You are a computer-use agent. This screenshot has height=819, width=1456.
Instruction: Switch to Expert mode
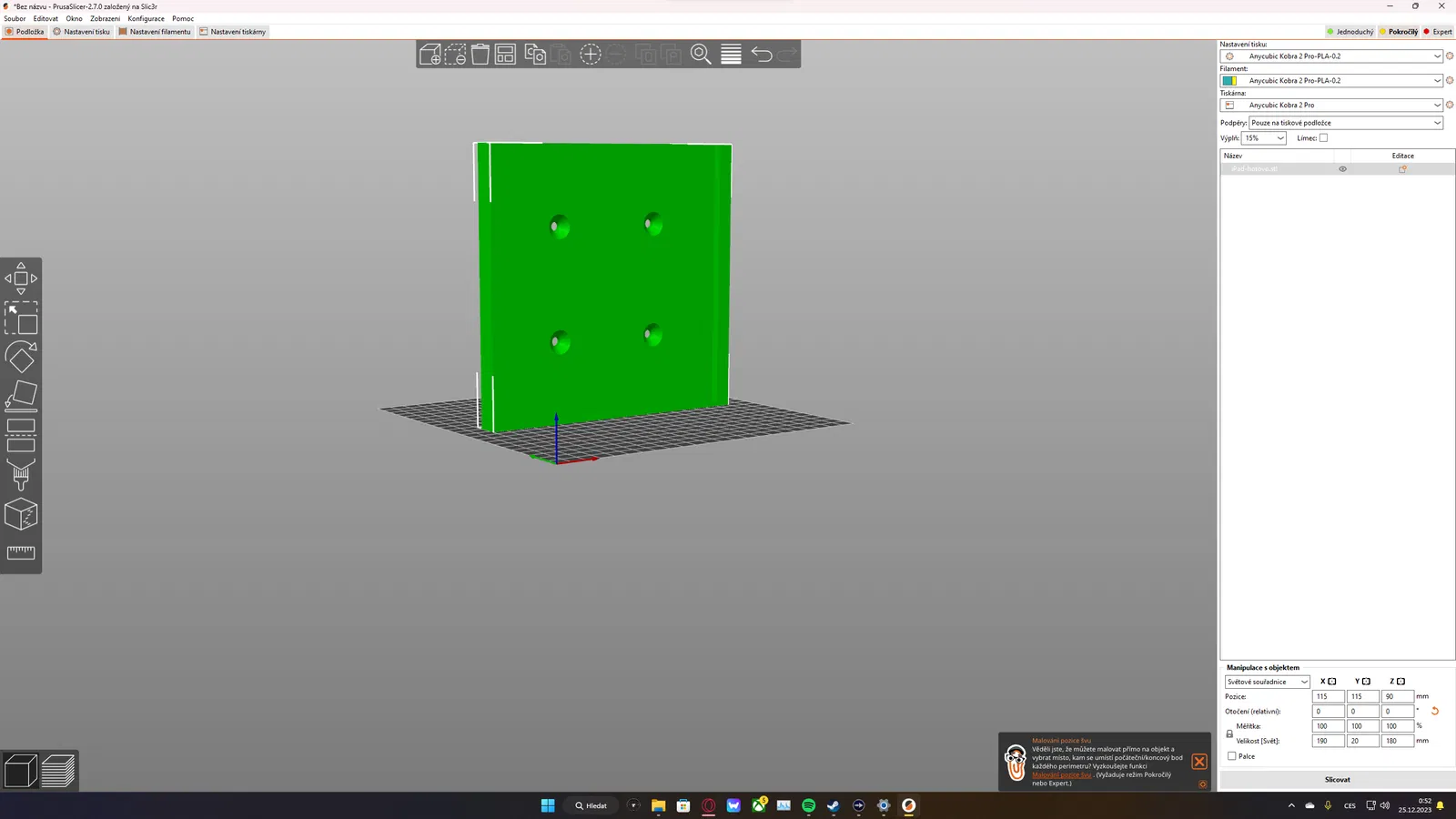[x=1438, y=32]
